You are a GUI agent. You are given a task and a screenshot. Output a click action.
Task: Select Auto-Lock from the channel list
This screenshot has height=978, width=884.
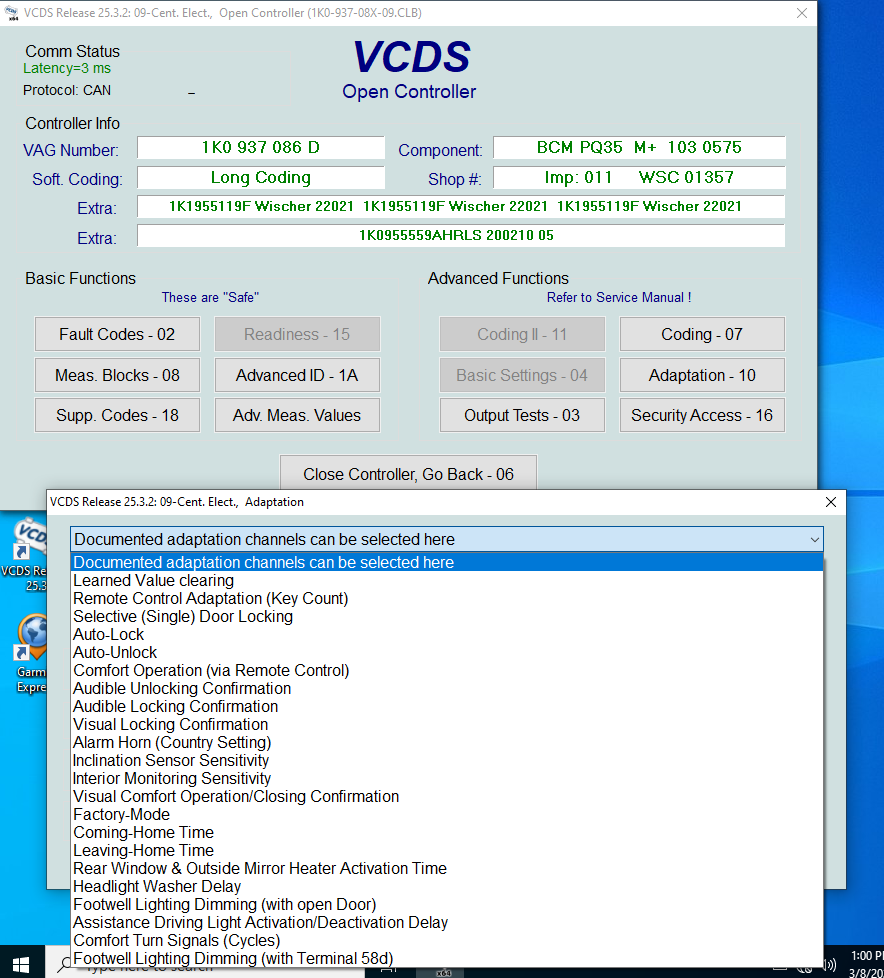pos(108,635)
